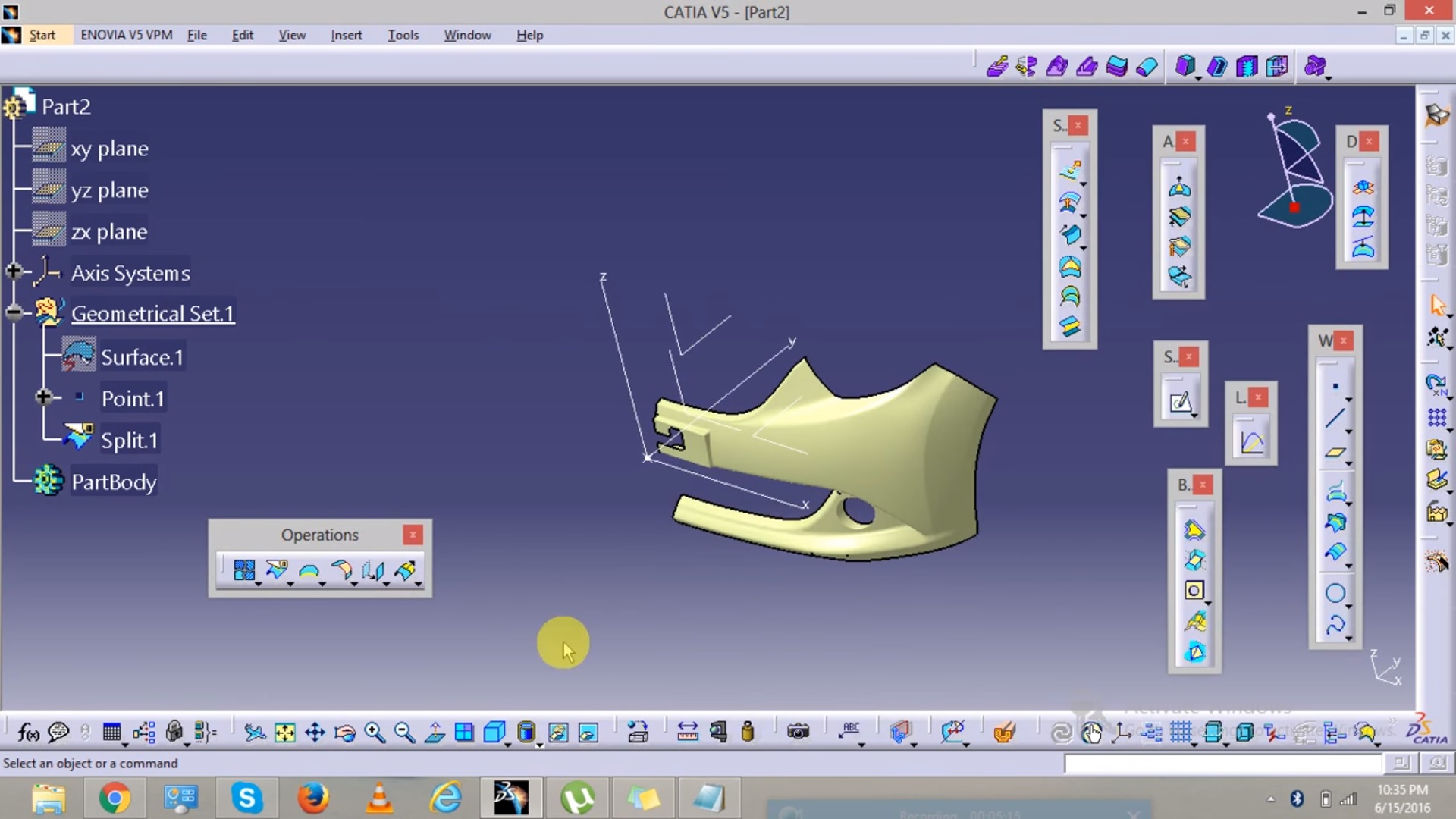
Task: Open dropdown arrow beside the Circle tool
Action: 1349,606
